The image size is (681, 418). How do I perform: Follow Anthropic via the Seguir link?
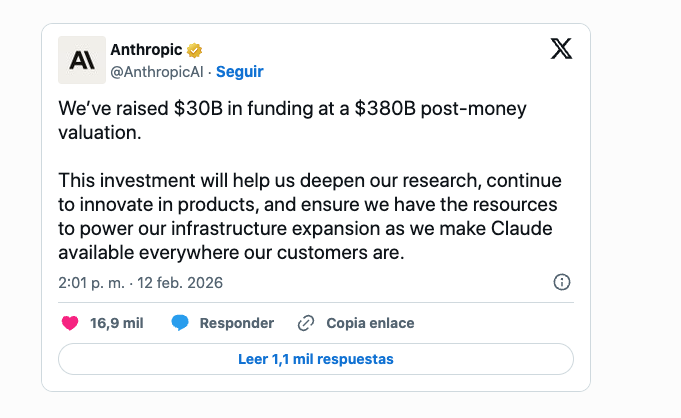point(240,72)
